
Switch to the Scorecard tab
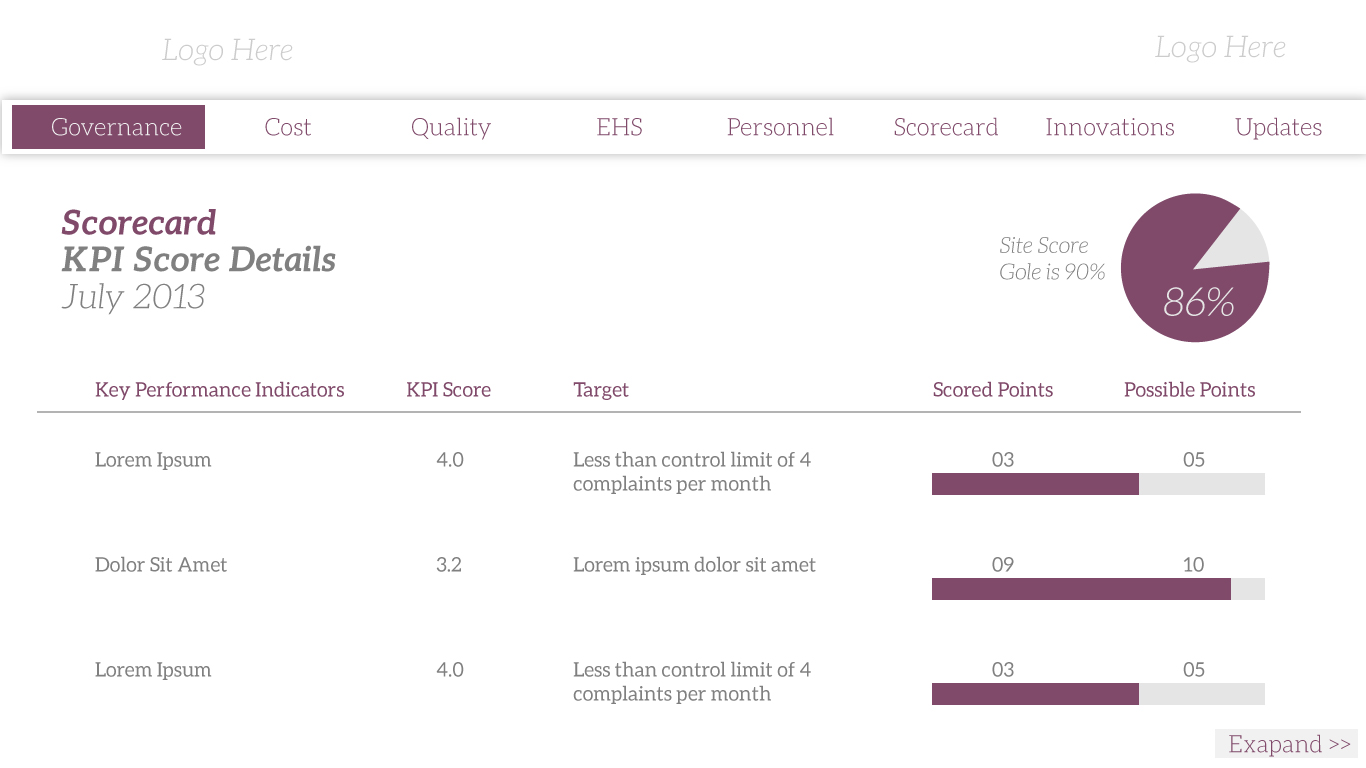946,127
